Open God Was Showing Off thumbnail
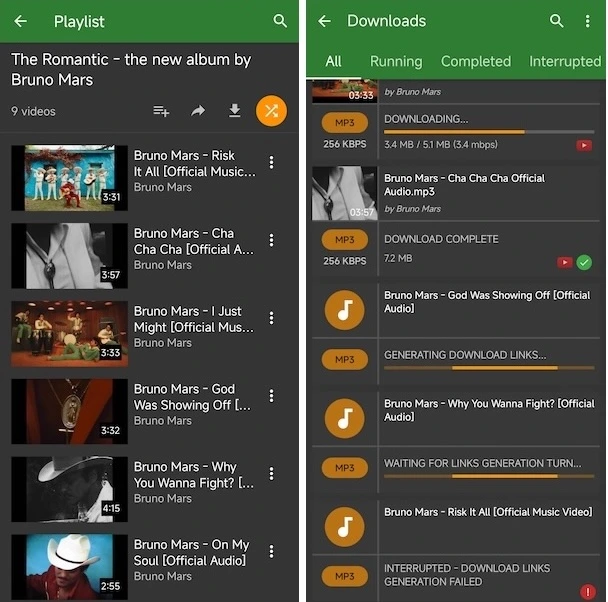 pyautogui.click(x=69, y=411)
